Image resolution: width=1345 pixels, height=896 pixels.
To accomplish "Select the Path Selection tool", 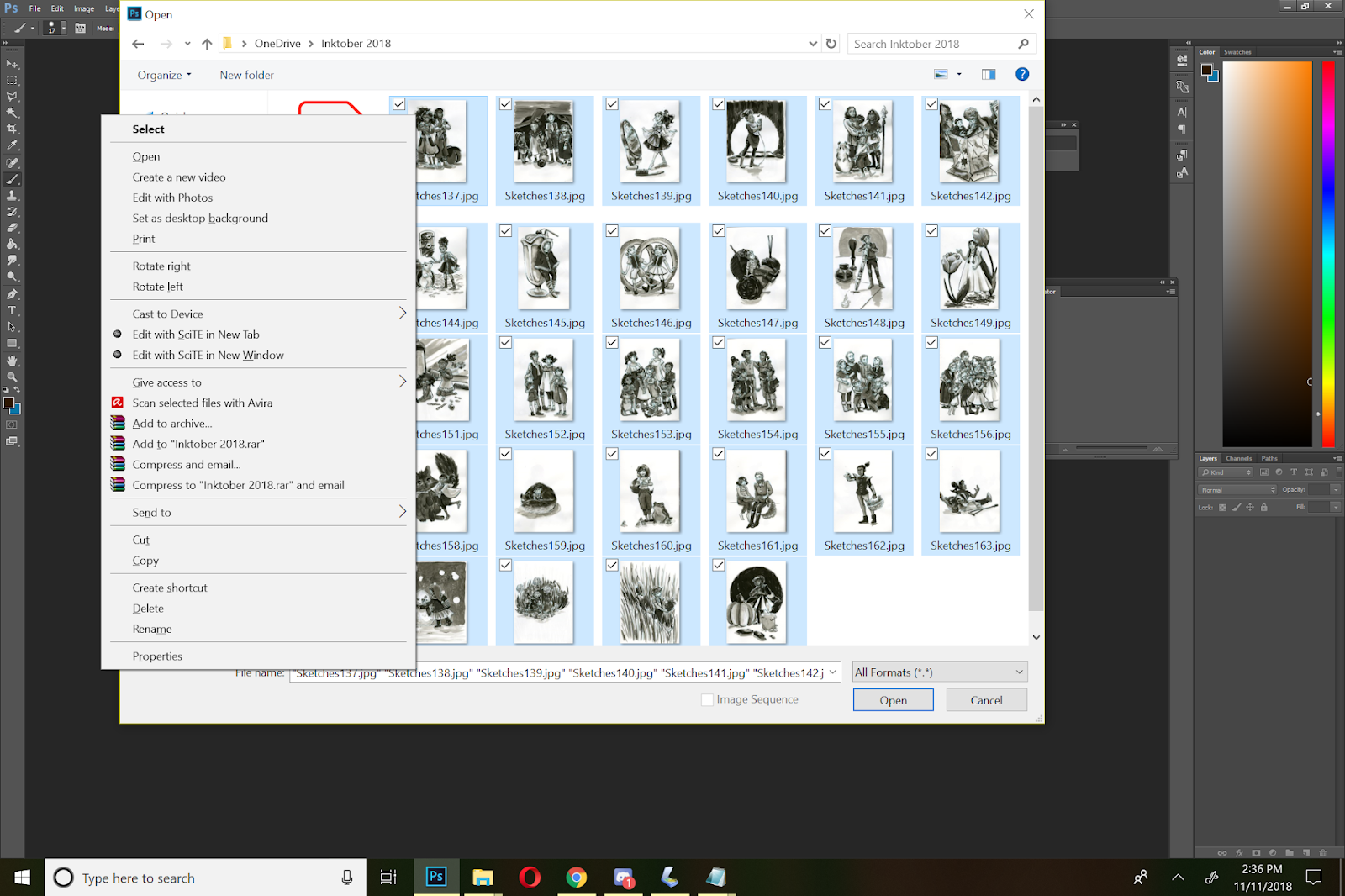I will tap(12, 327).
